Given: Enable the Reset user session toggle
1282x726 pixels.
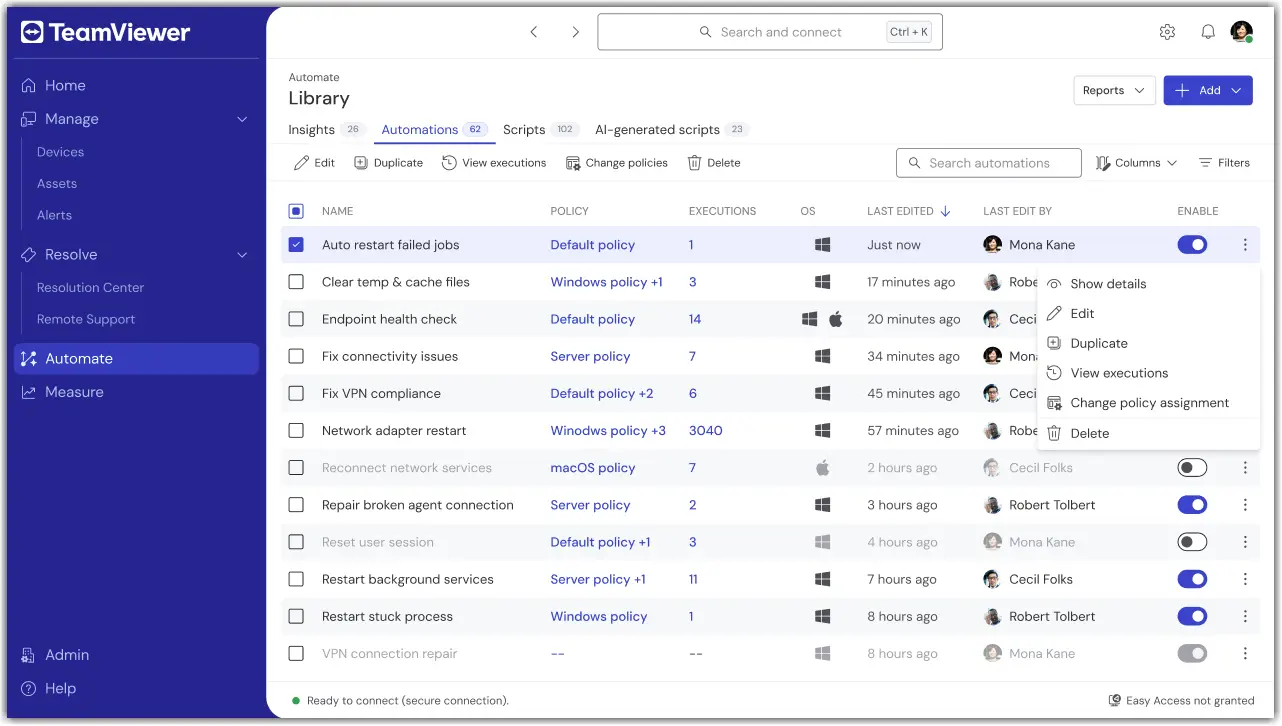Looking at the screenshot, I should click(x=1192, y=542).
